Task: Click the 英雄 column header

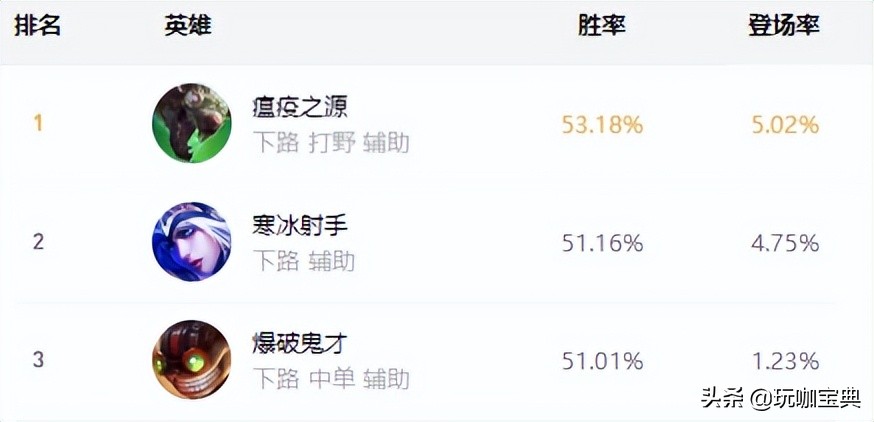Action: tap(188, 26)
